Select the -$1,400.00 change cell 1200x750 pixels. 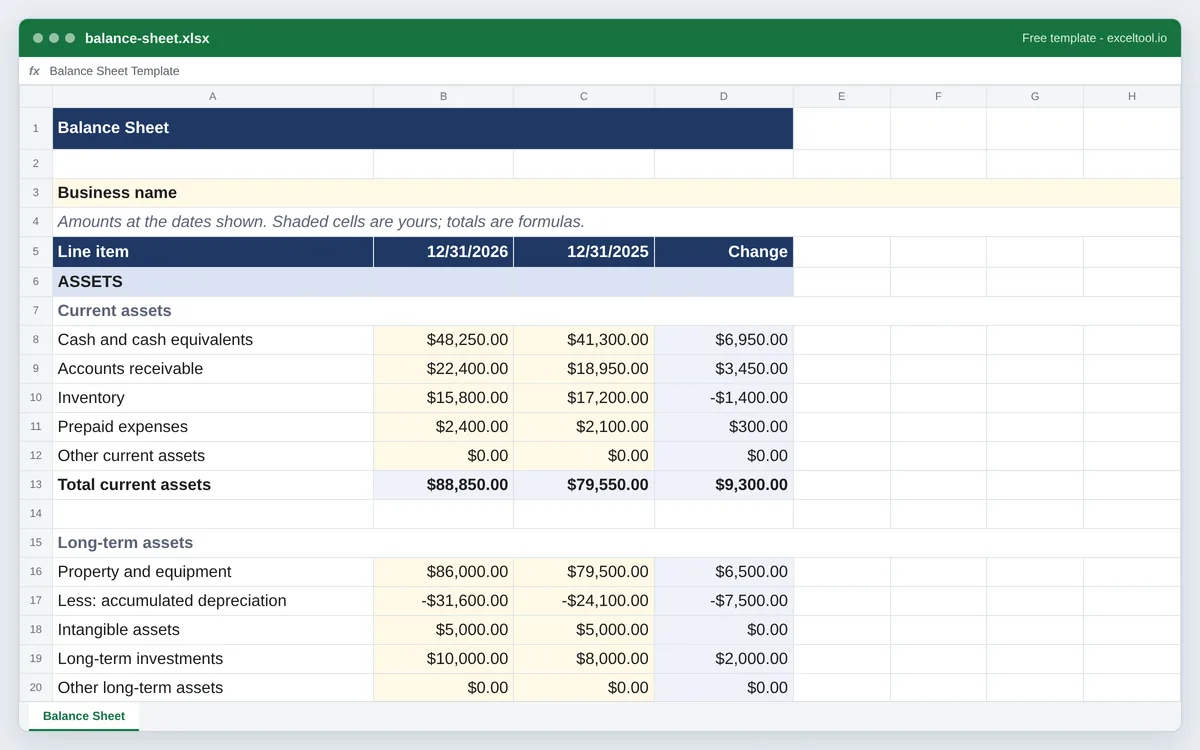coord(724,398)
